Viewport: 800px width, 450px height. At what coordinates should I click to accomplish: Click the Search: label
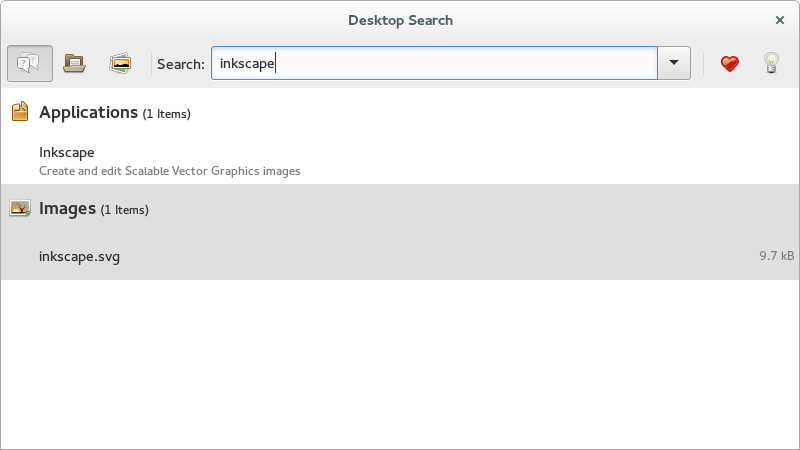(x=181, y=64)
